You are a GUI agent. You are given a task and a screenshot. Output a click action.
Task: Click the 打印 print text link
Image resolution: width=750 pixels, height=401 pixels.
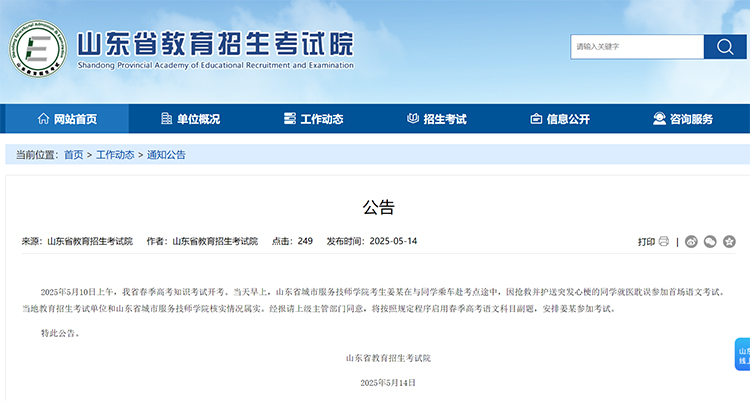[x=646, y=241]
